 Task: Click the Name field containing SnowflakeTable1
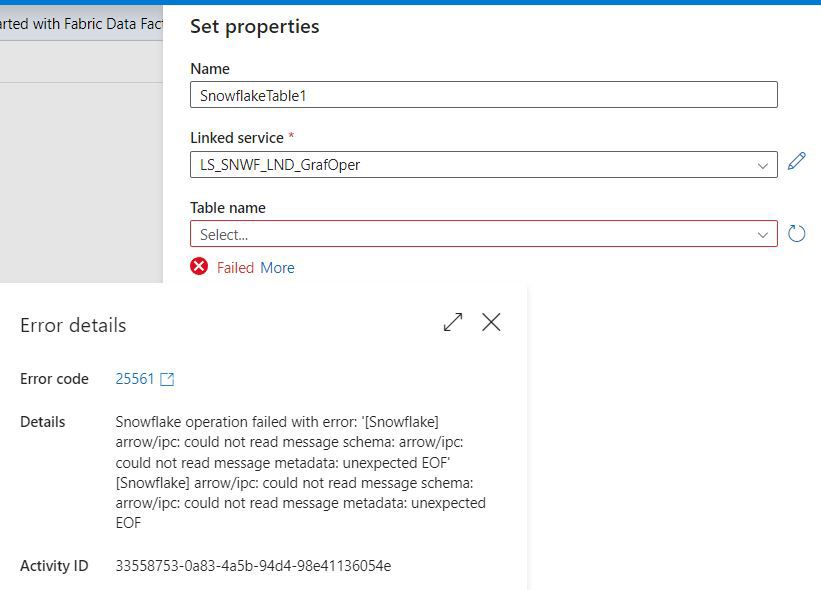[483, 95]
